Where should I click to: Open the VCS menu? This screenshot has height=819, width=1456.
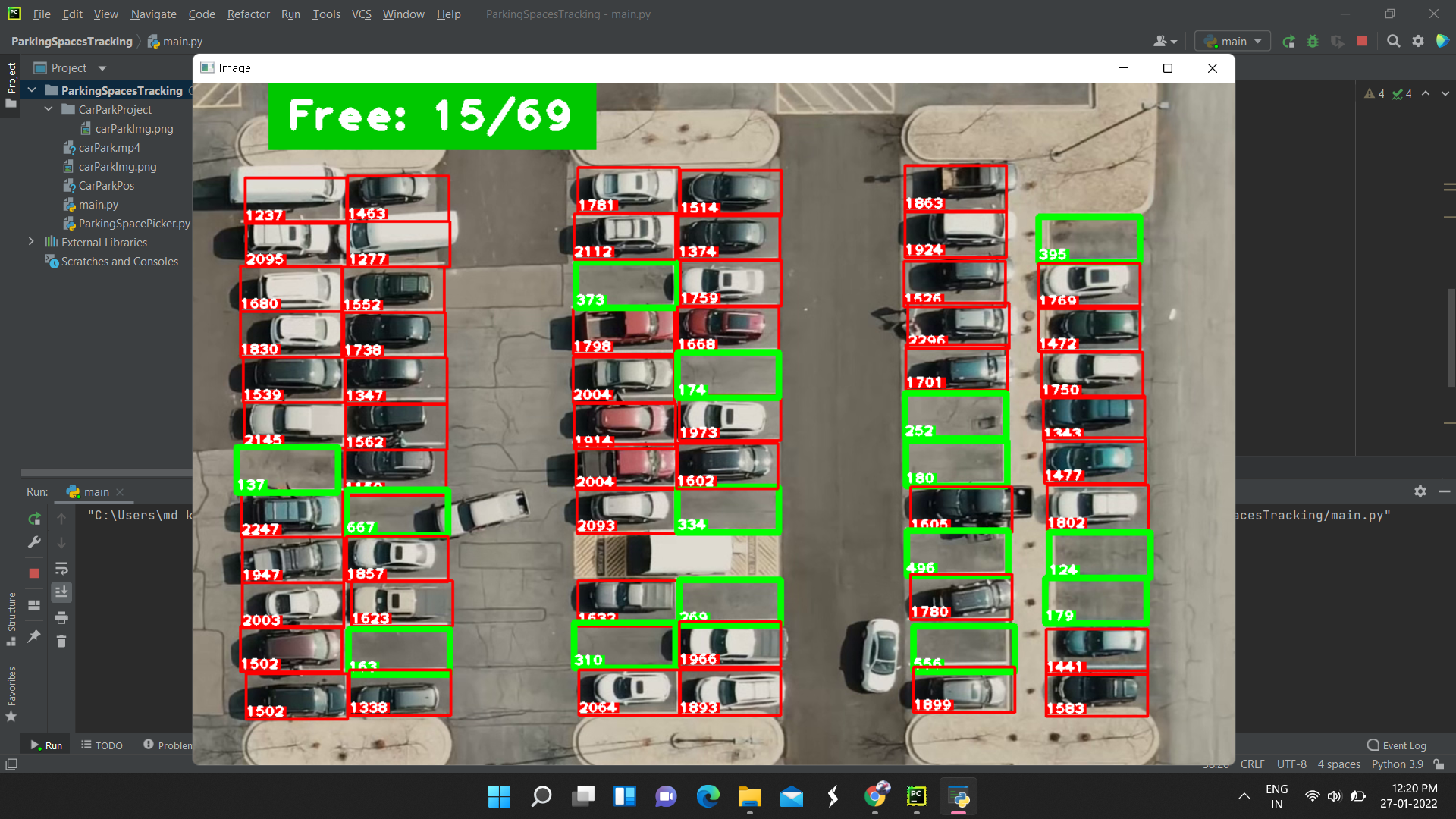pyautogui.click(x=362, y=14)
